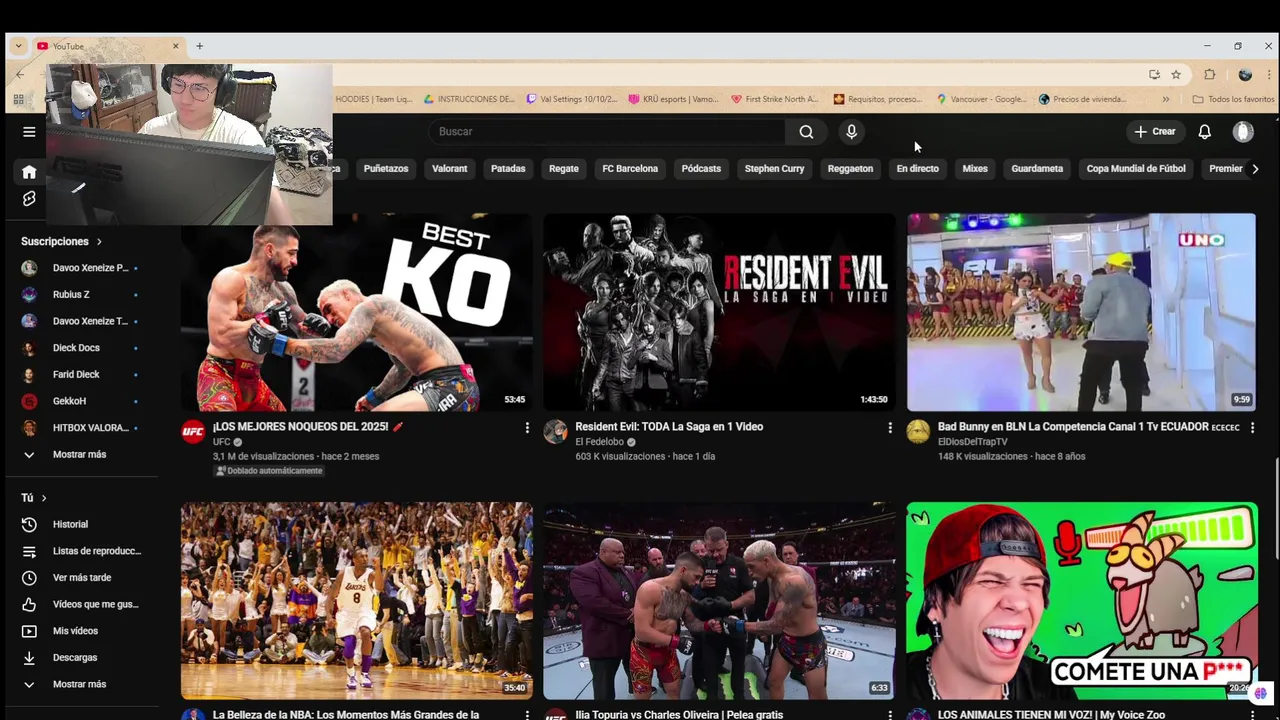The width and height of the screenshot is (1280, 720).
Task: Open Todos los favoritos bookmarks folder
Action: pyautogui.click(x=1233, y=99)
